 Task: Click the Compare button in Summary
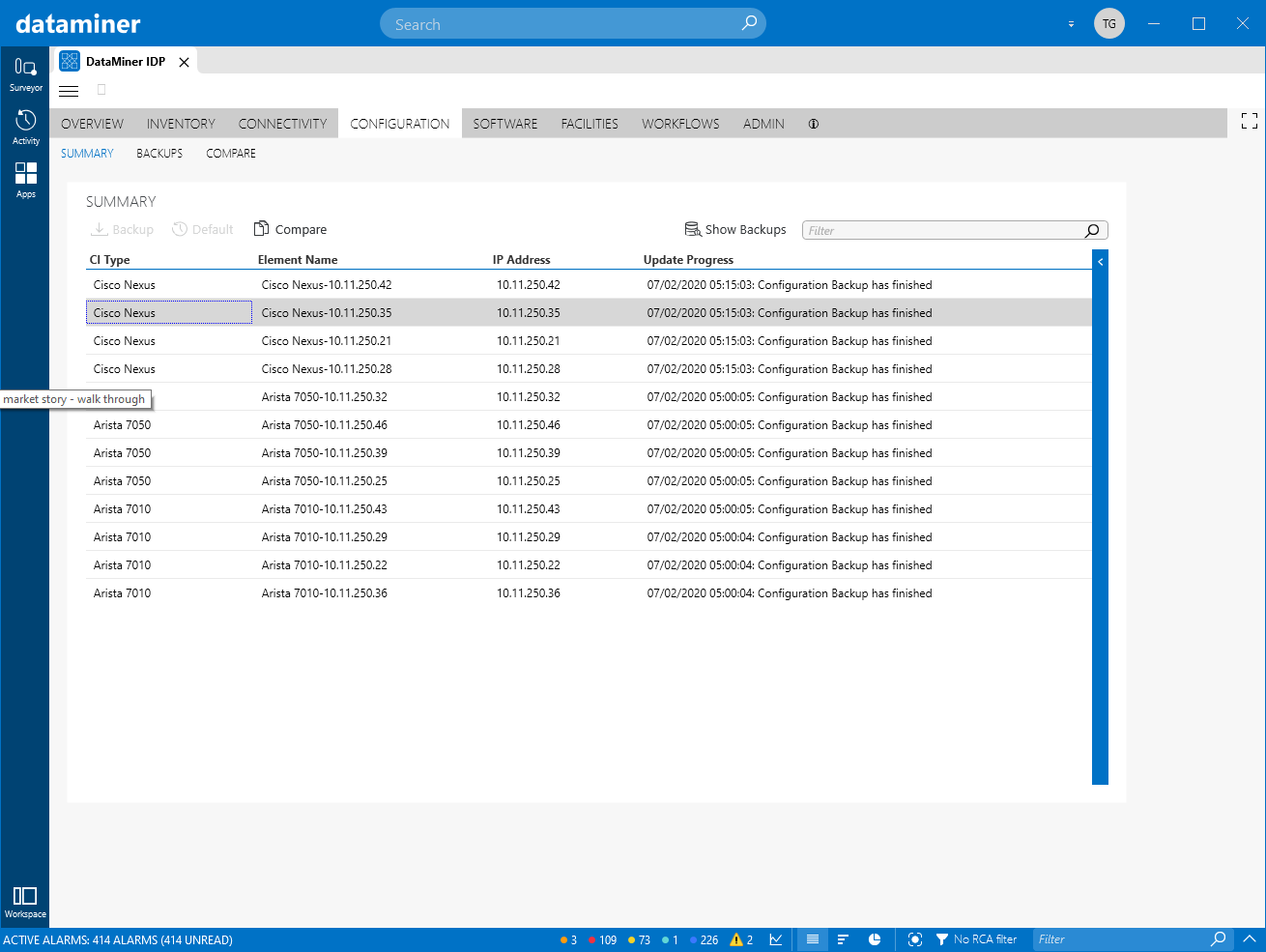click(x=290, y=229)
